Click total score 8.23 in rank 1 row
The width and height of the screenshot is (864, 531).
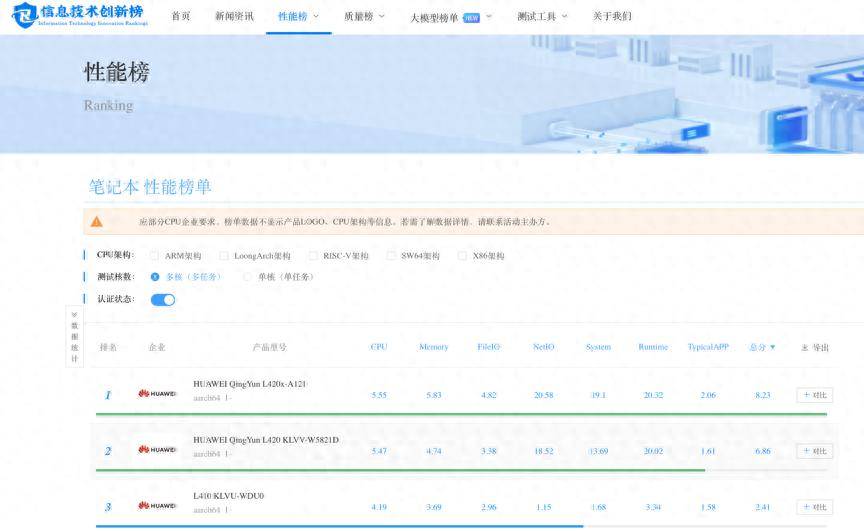pos(763,395)
